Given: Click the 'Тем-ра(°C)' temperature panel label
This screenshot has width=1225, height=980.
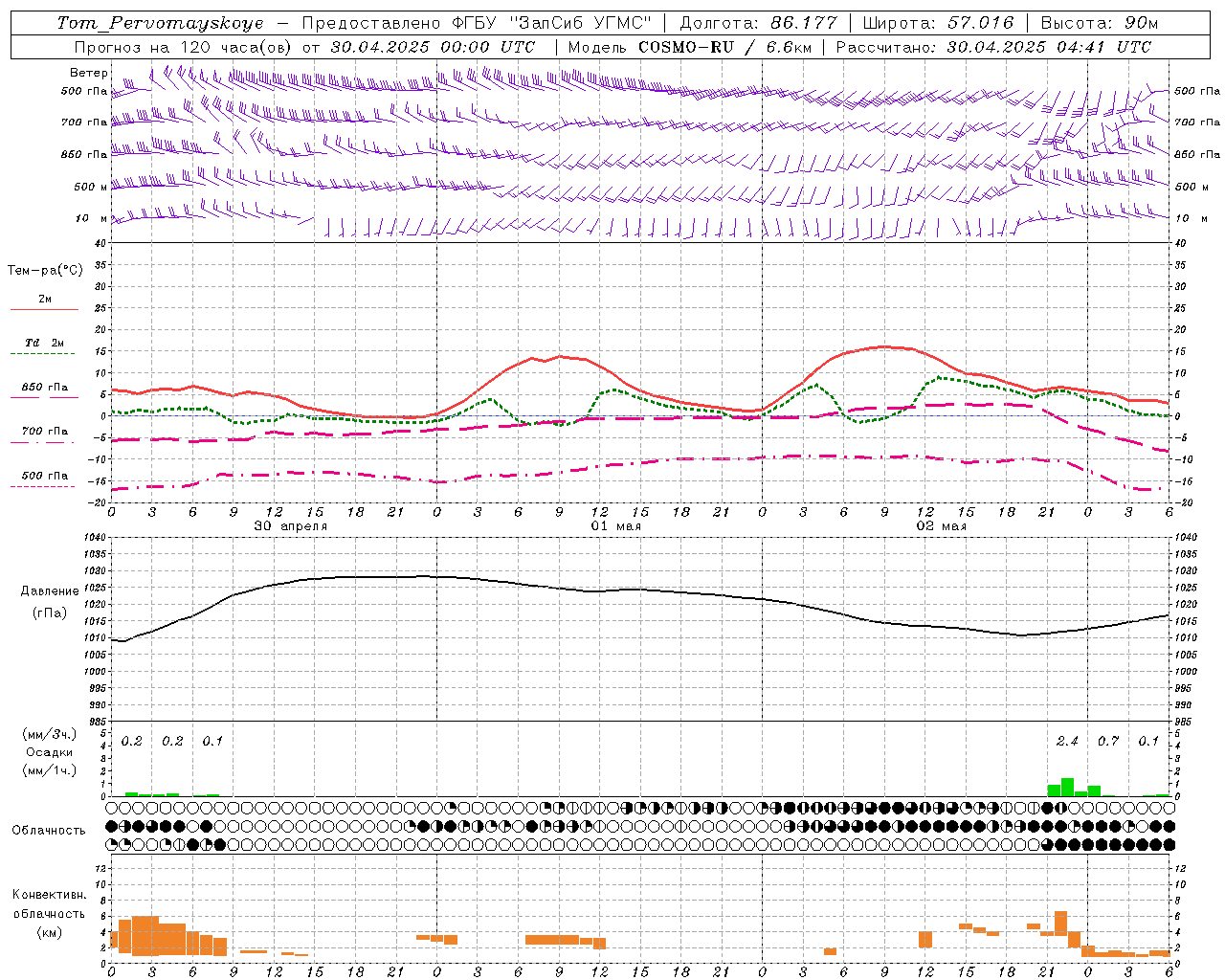Looking at the screenshot, I should 45,271.
